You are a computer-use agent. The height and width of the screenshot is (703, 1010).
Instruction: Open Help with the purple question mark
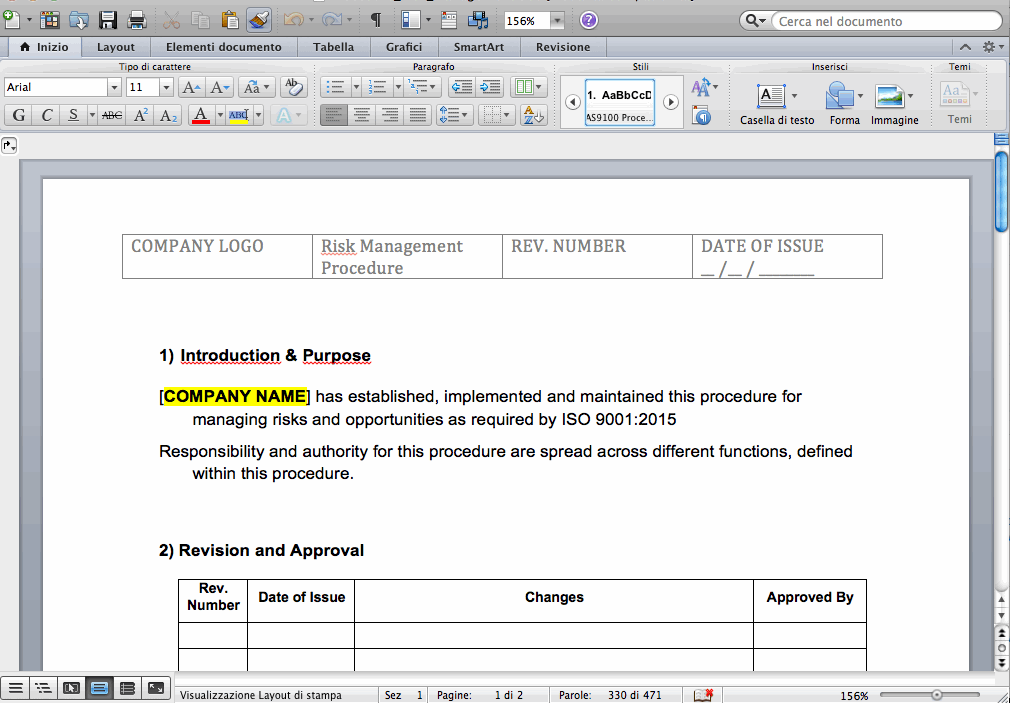point(588,21)
